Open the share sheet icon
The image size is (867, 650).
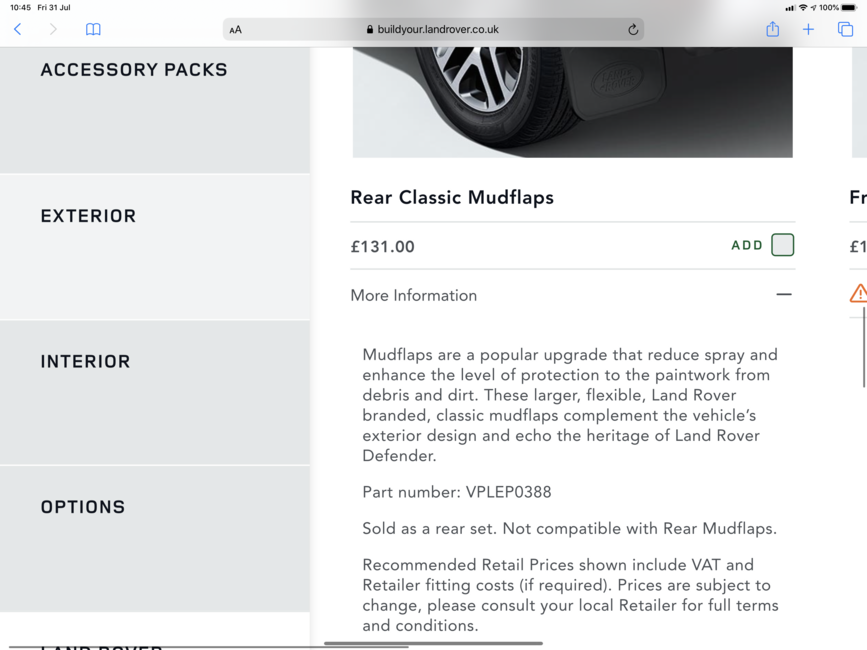pyautogui.click(x=772, y=29)
